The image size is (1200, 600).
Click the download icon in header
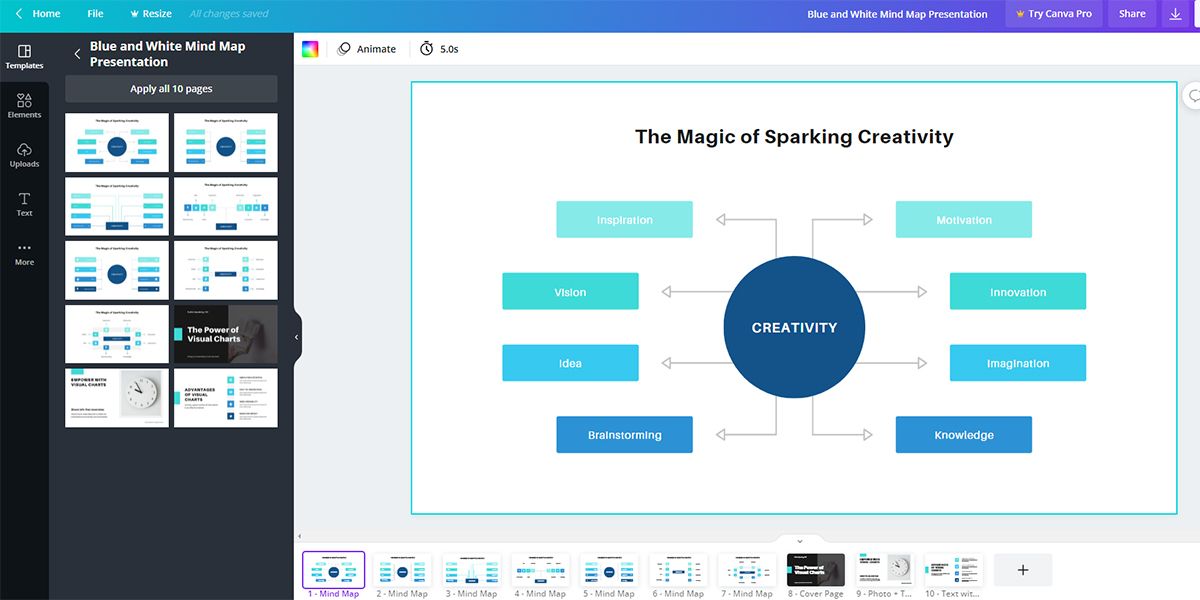tap(1176, 14)
